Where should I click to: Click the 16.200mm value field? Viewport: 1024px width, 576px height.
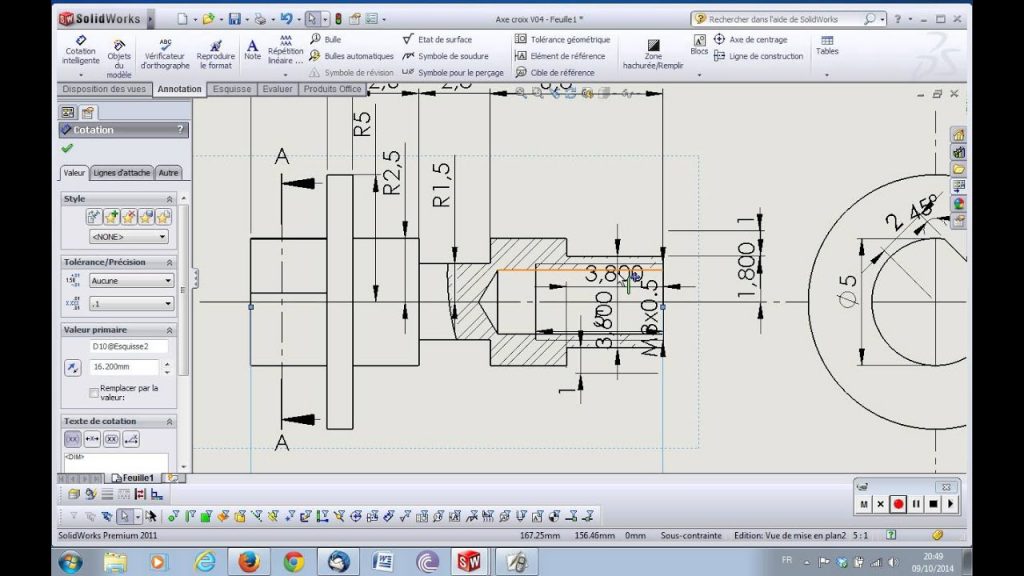coord(124,367)
